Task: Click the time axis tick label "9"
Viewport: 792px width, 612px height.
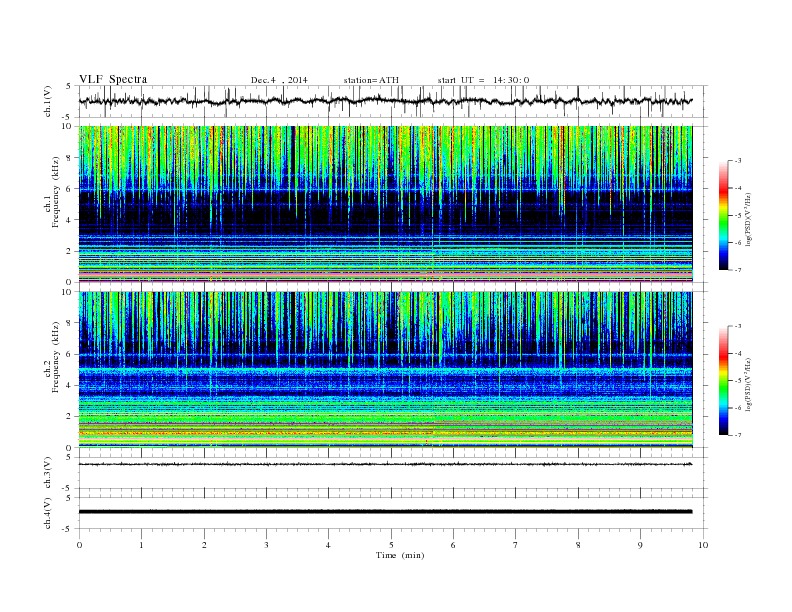Action: click(640, 545)
